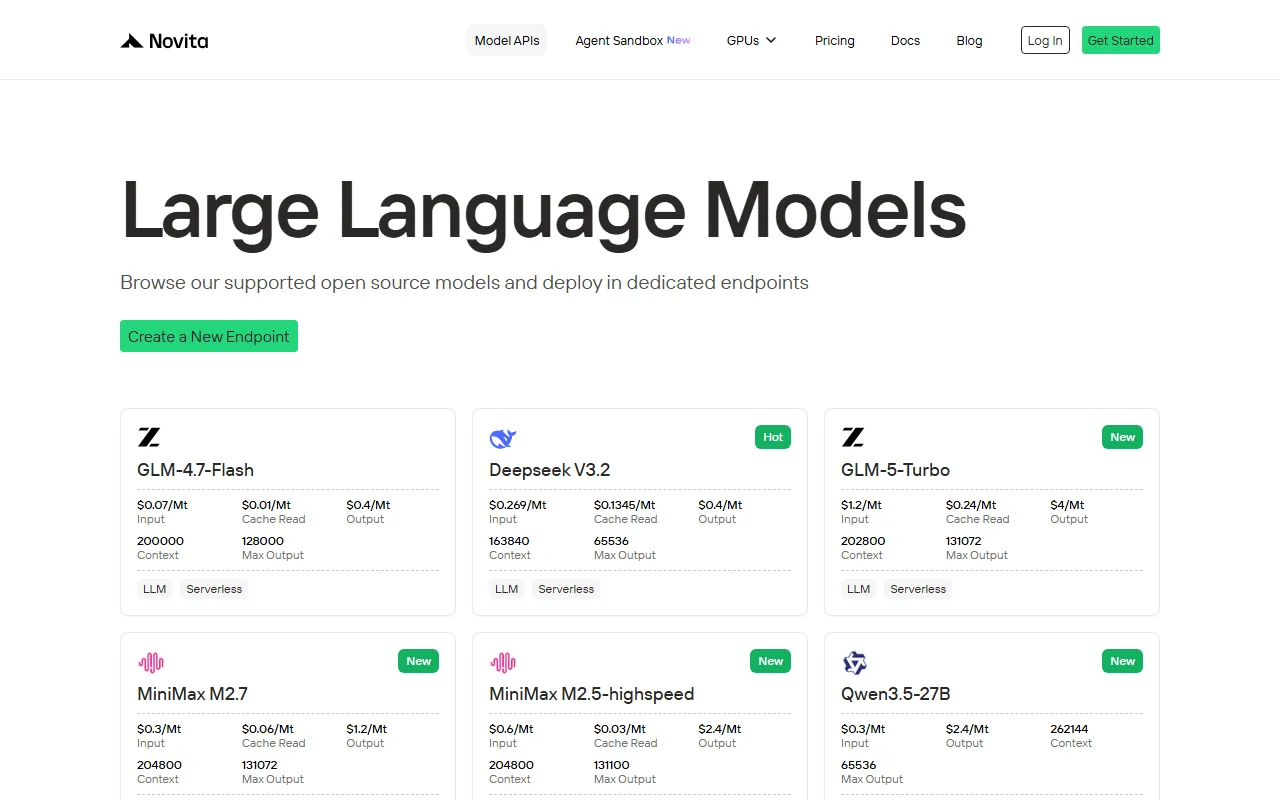Open the Deepseek V3.2 model title

[x=549, y=470]
